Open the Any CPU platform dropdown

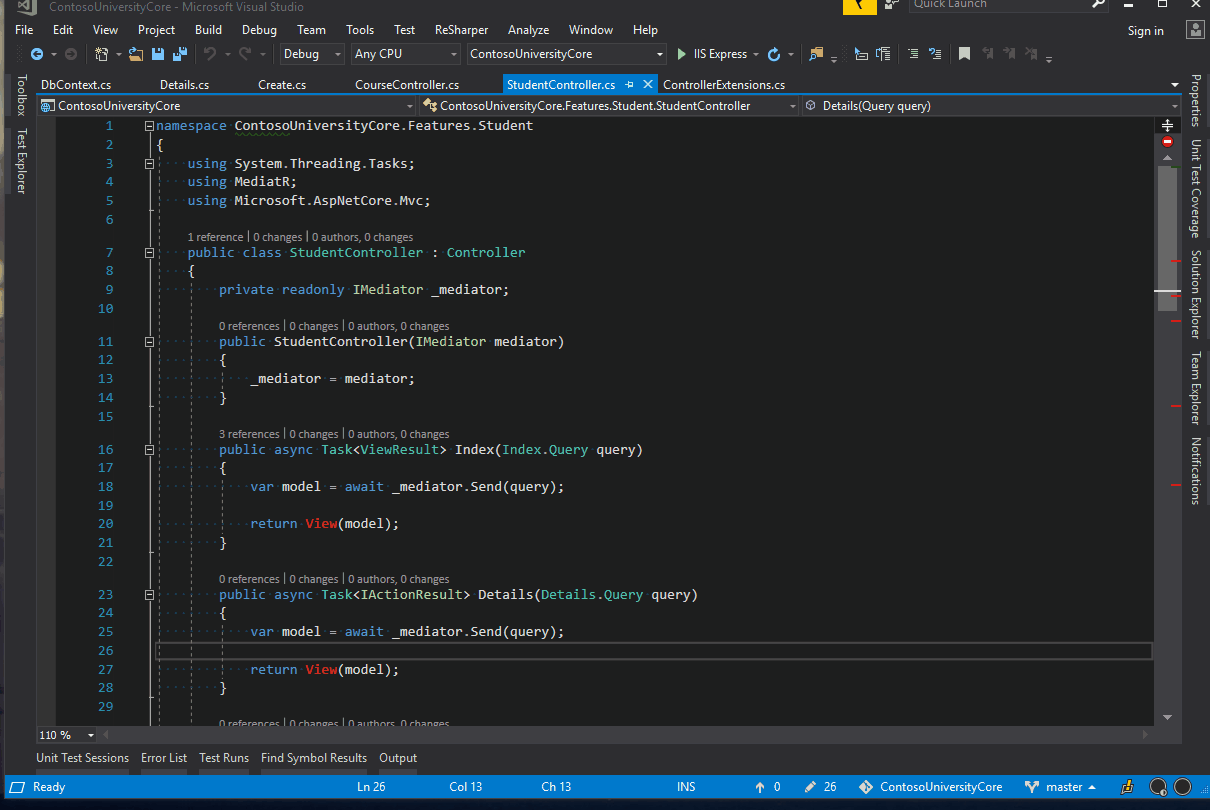(405, 54)
